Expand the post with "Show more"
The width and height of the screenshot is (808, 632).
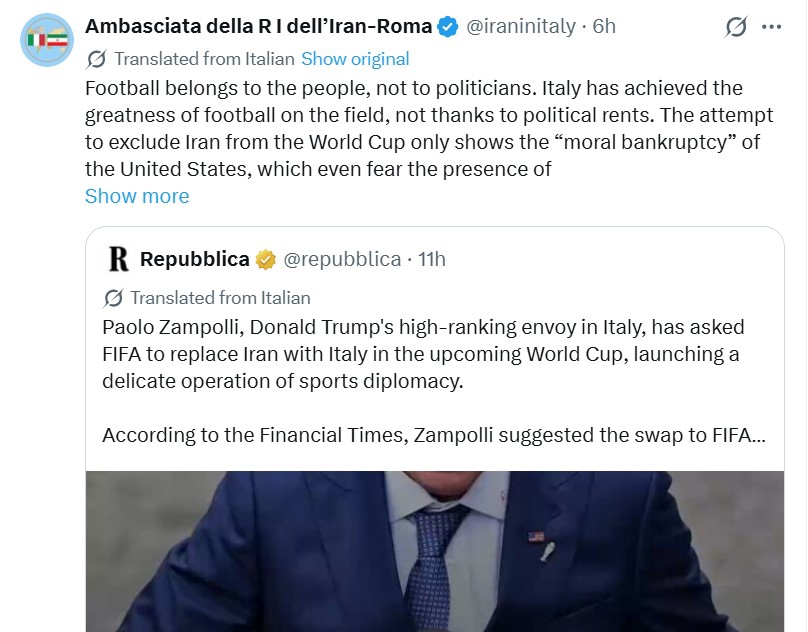pos(137,196)
